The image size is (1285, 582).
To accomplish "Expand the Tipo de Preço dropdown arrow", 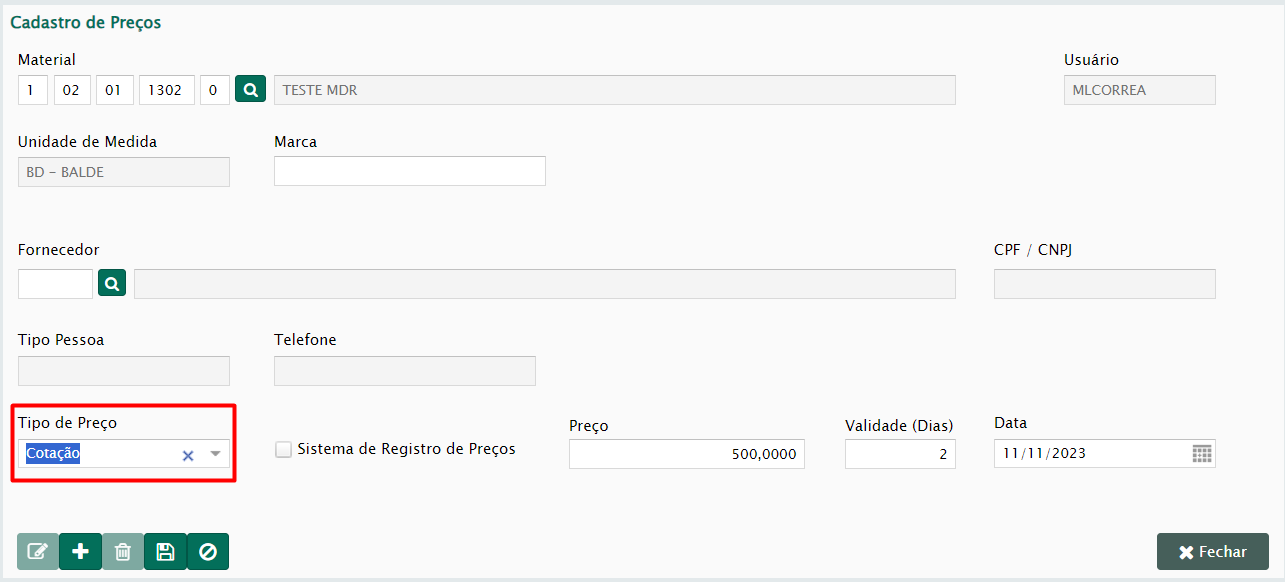I will point(215,454).
